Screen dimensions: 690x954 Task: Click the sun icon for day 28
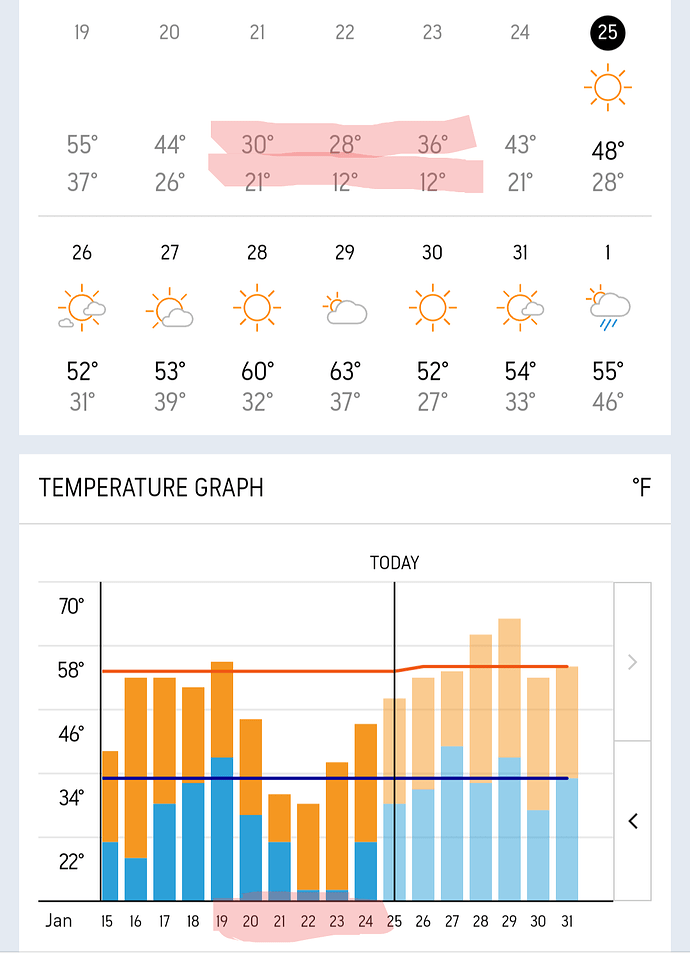(x=257, y=308)
